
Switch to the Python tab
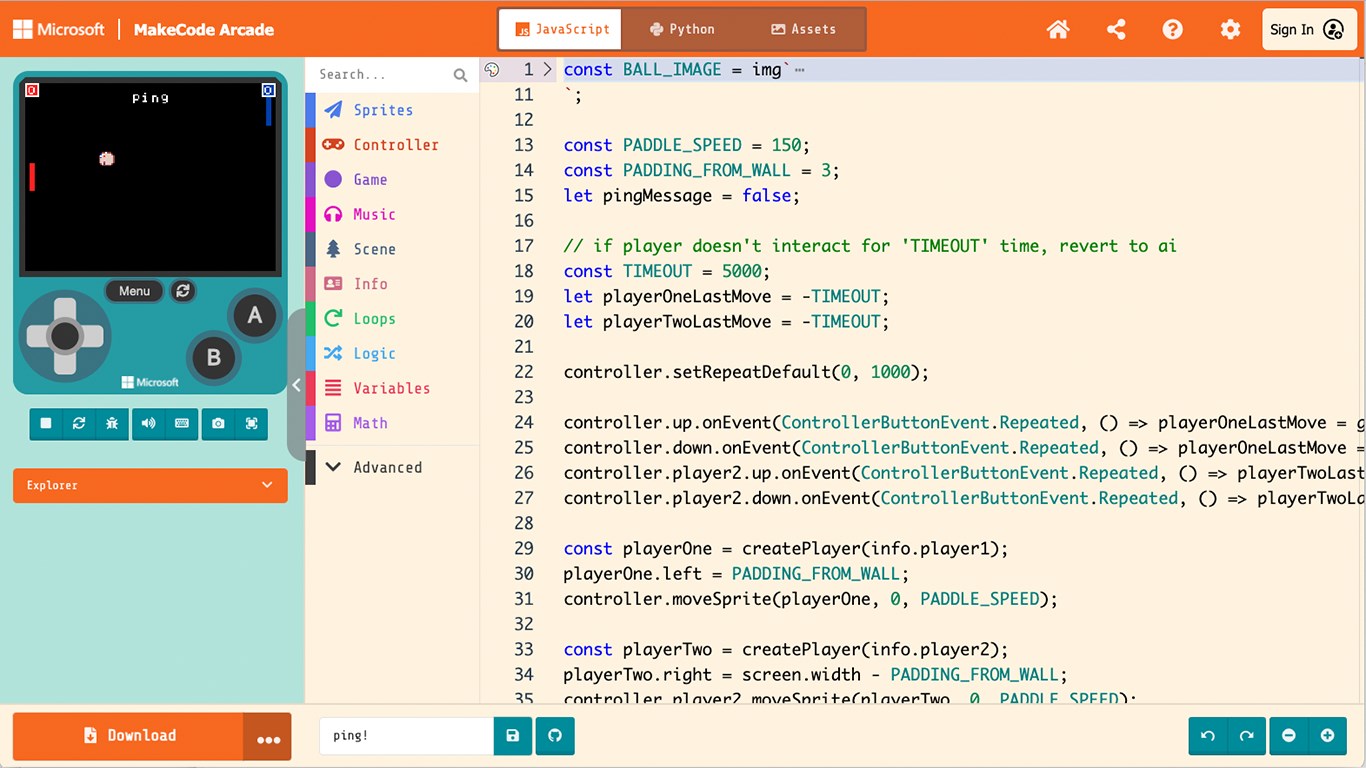[683, 29]
